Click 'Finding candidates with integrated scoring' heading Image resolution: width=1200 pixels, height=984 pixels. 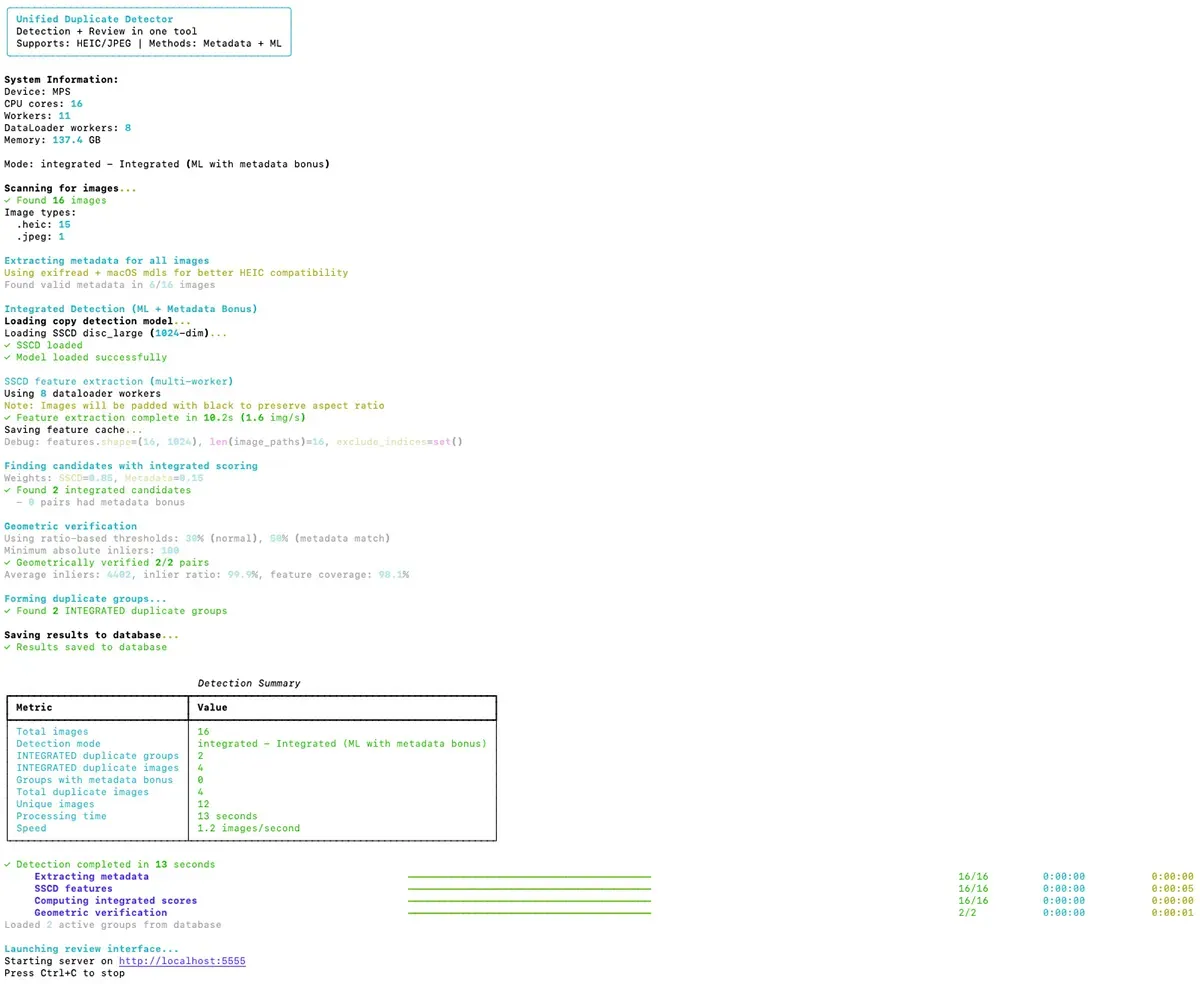pos(130,466)
